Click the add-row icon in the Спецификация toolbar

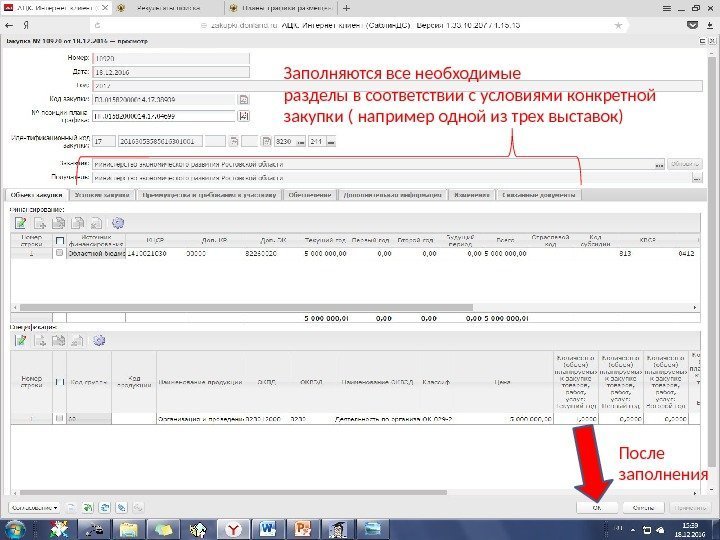point(40,341)
